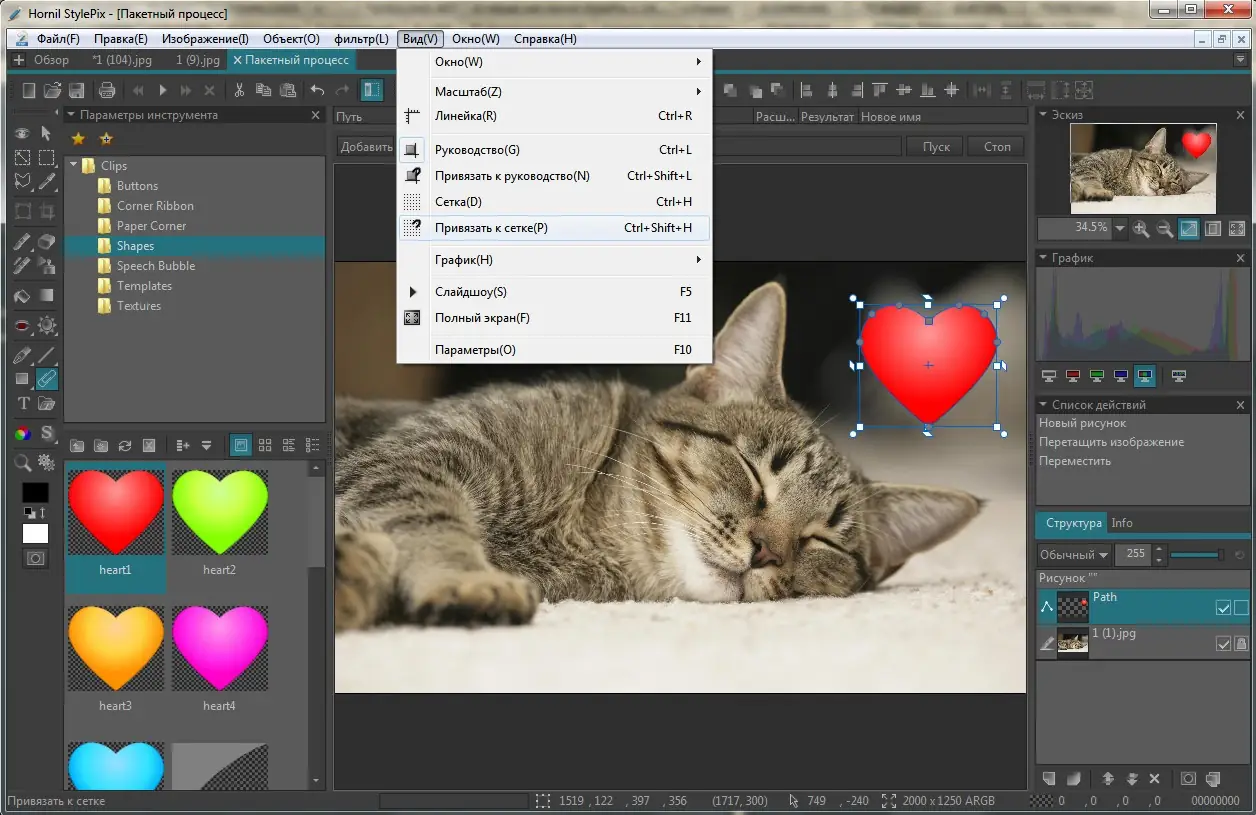1256x815 pixels.
Task: Select the clip (paperclip) tool
Action: [46, 379]
